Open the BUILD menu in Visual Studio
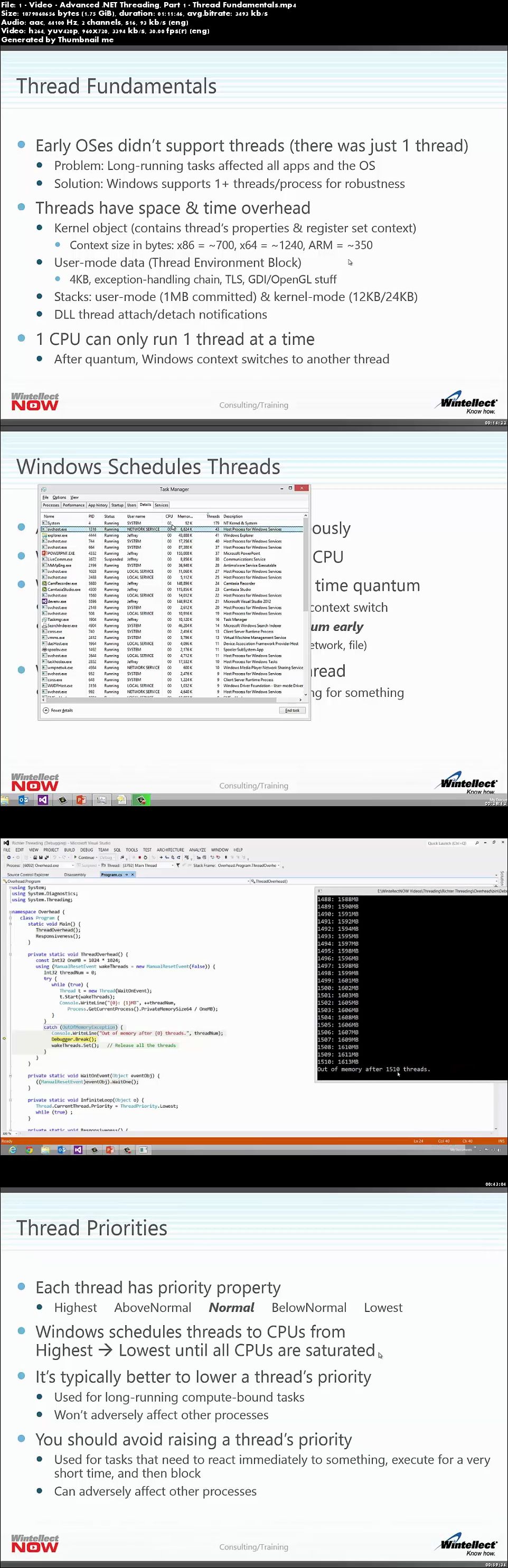 point(69,850)
